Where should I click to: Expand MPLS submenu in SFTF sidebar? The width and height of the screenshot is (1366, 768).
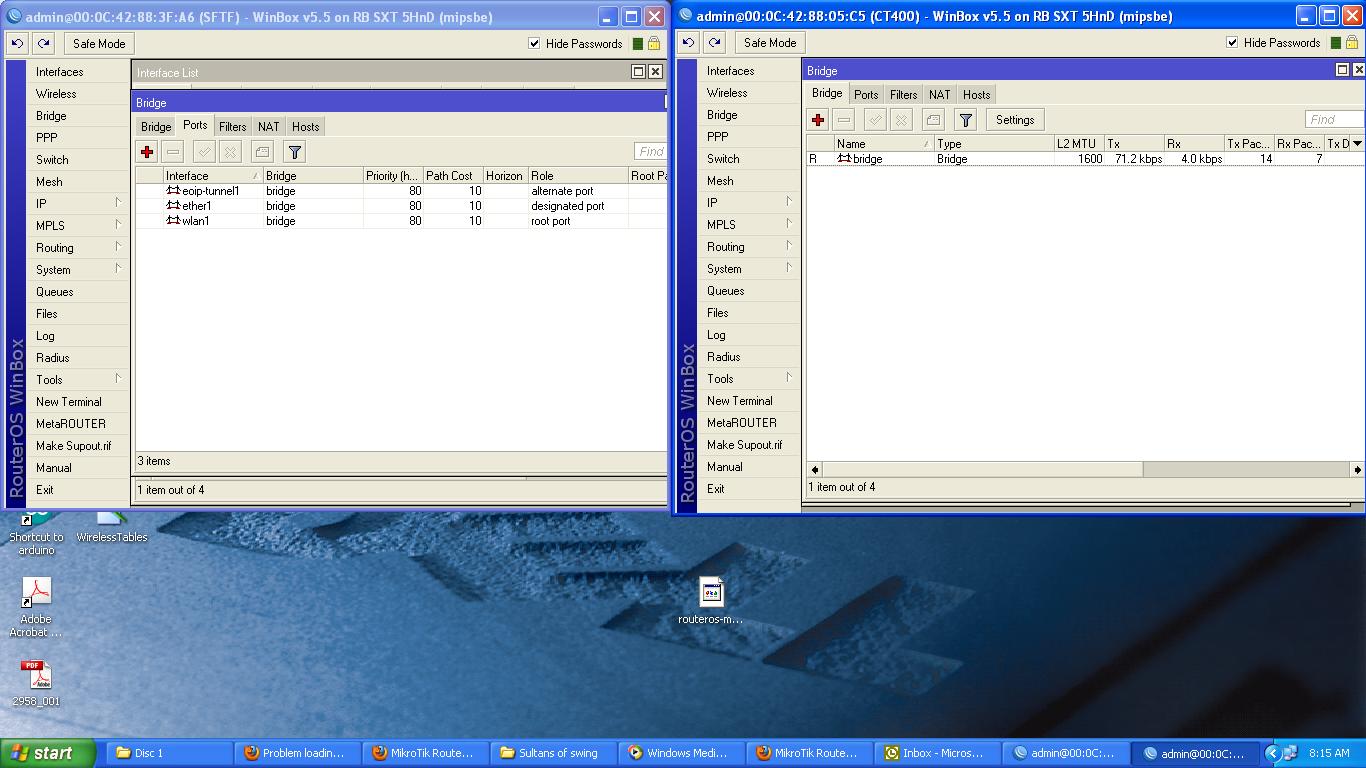click(118, 225)
